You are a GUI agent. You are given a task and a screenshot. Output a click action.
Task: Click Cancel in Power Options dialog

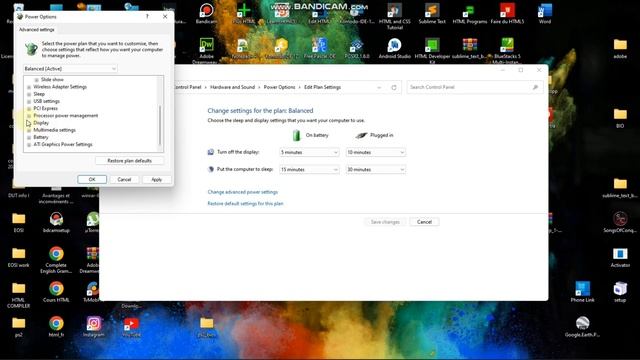tap(124, 180)
